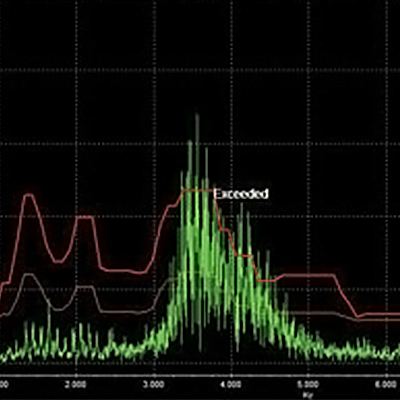
Task: Click the "Exceeded" mask violation label
Action: pyautogui.click(x=241, y=194)
